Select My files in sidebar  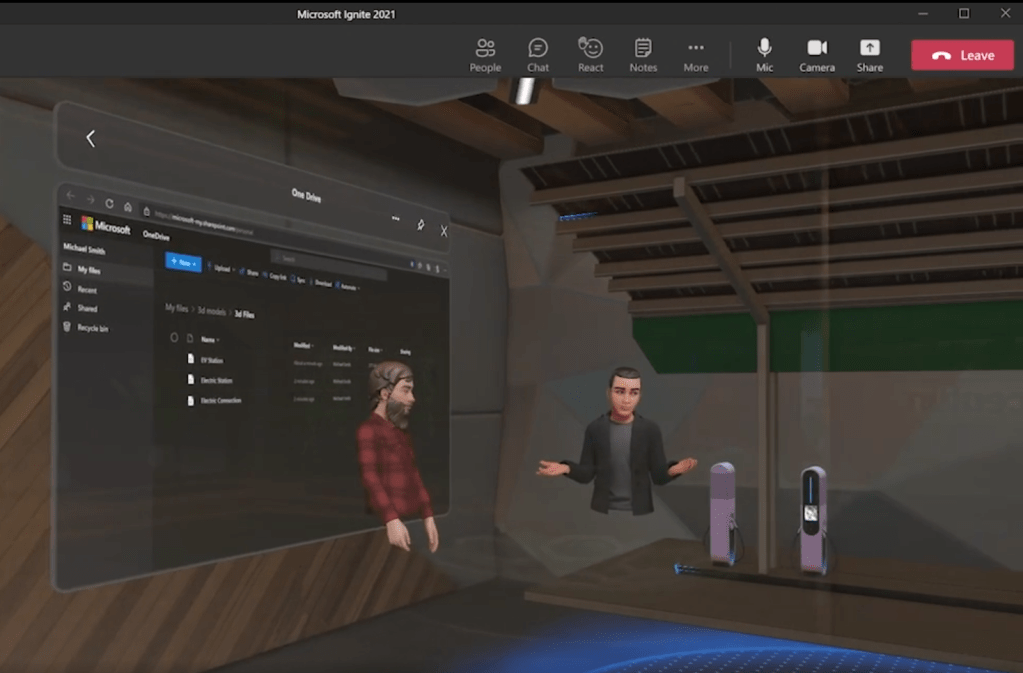click(88, 270)
